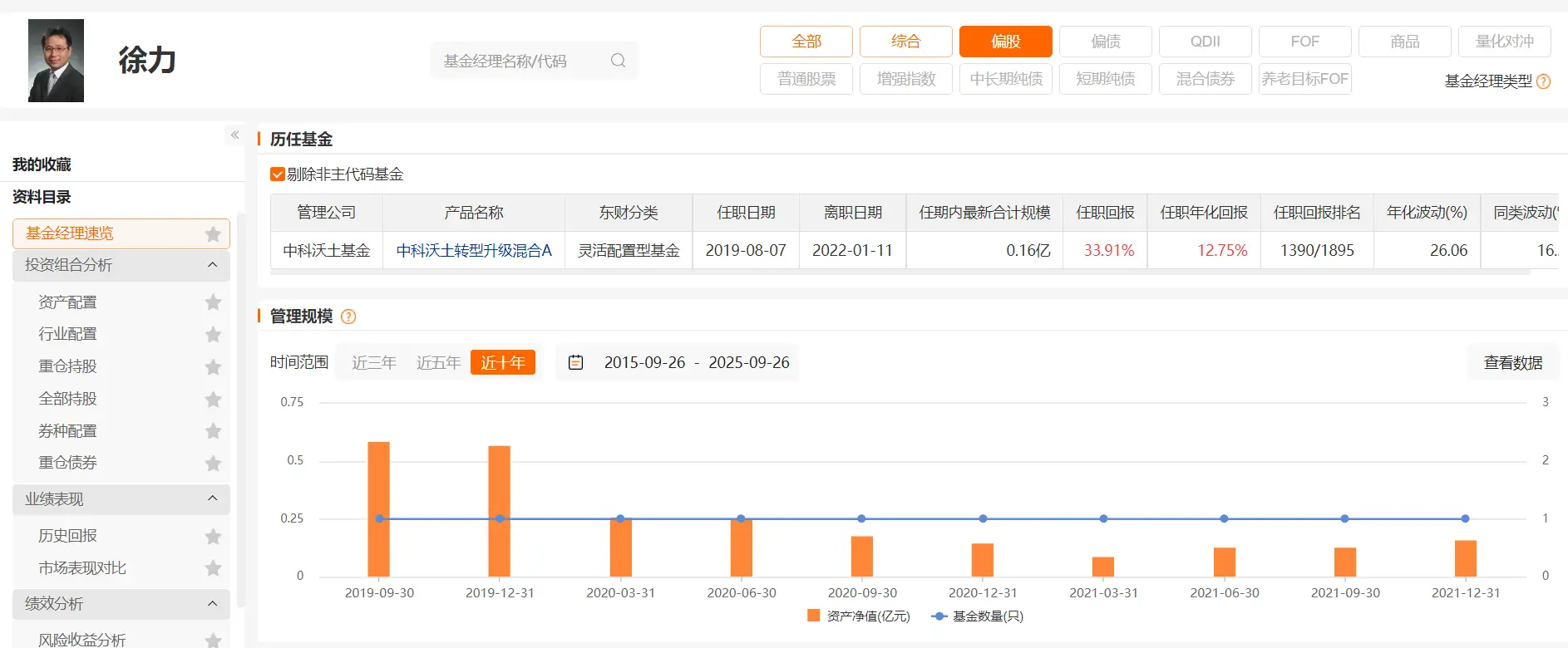Star the 资产配置 sidebar item
The image size is (1568, 648).
point(213,302)
